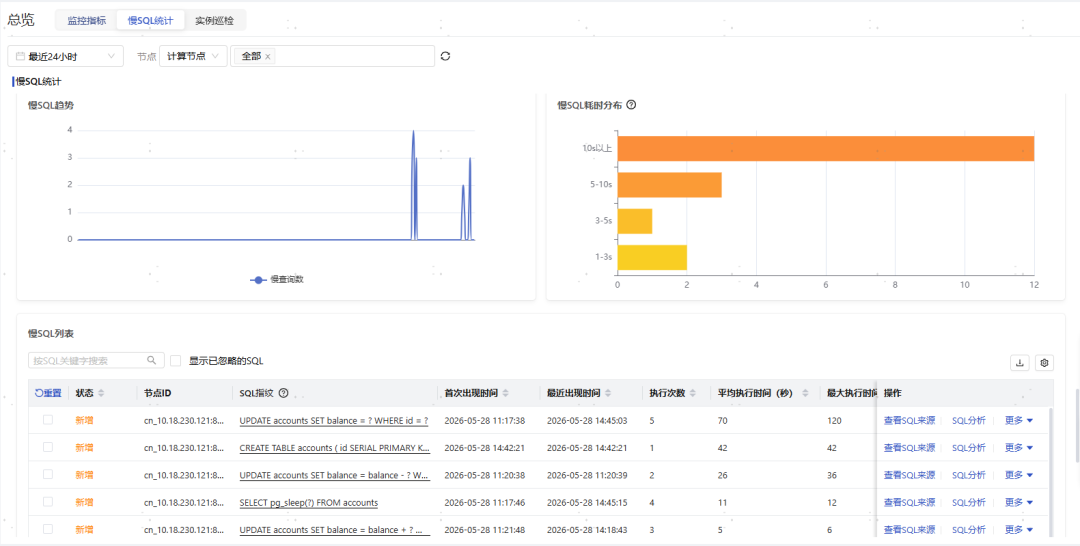Open SQL分析 for balance - ? row

968,475
